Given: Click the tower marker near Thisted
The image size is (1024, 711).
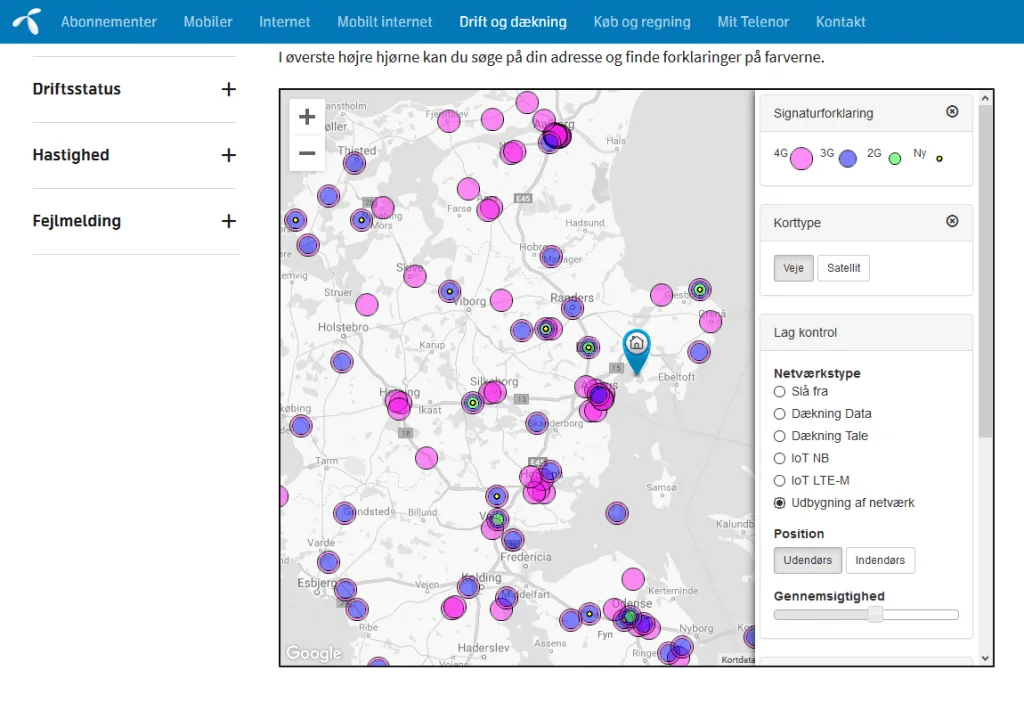Looking at the screenshot, I should point(354,163).
